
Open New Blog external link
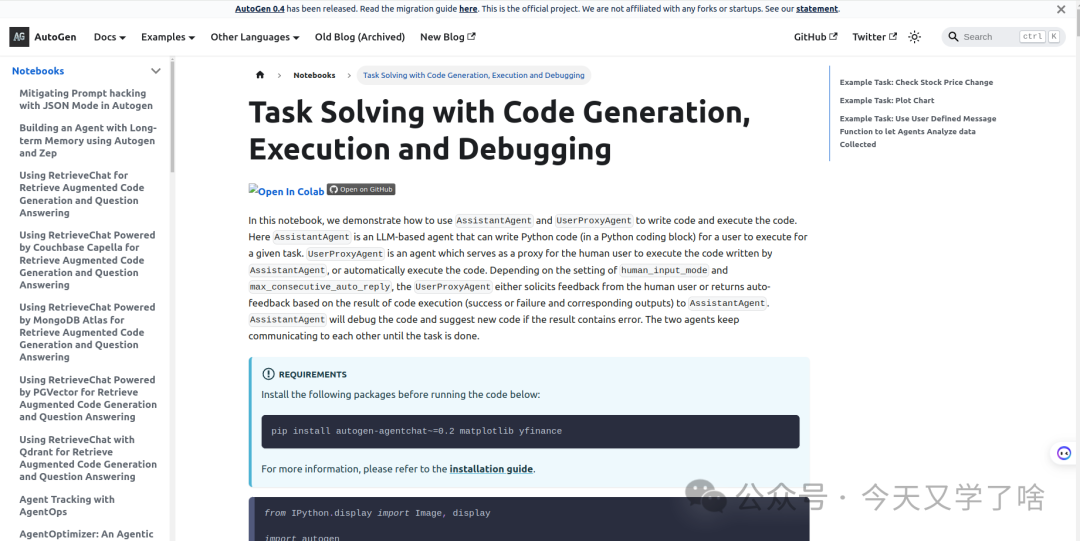(x=448, y=37)
